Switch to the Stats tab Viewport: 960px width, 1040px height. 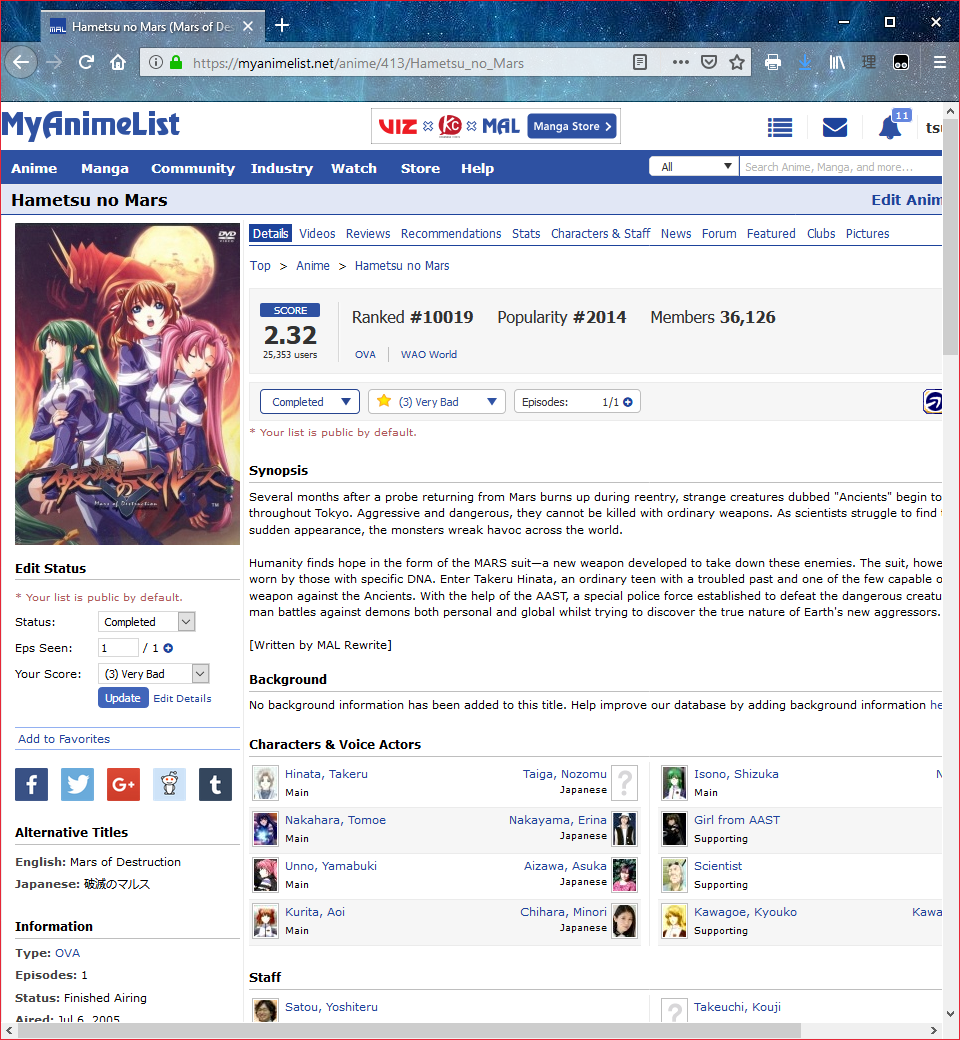526,233
